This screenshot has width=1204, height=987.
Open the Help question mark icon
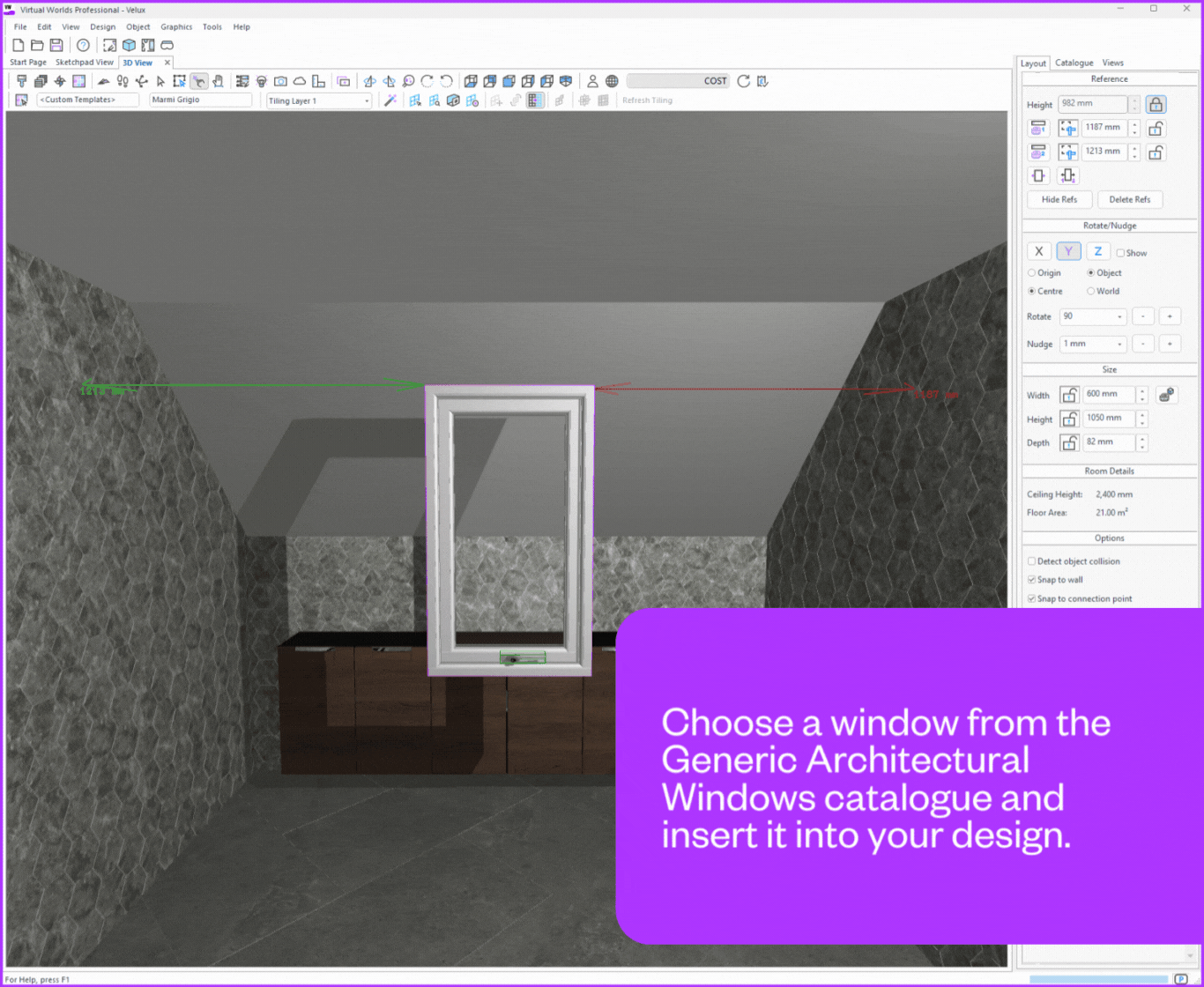[x=83, y=45]
